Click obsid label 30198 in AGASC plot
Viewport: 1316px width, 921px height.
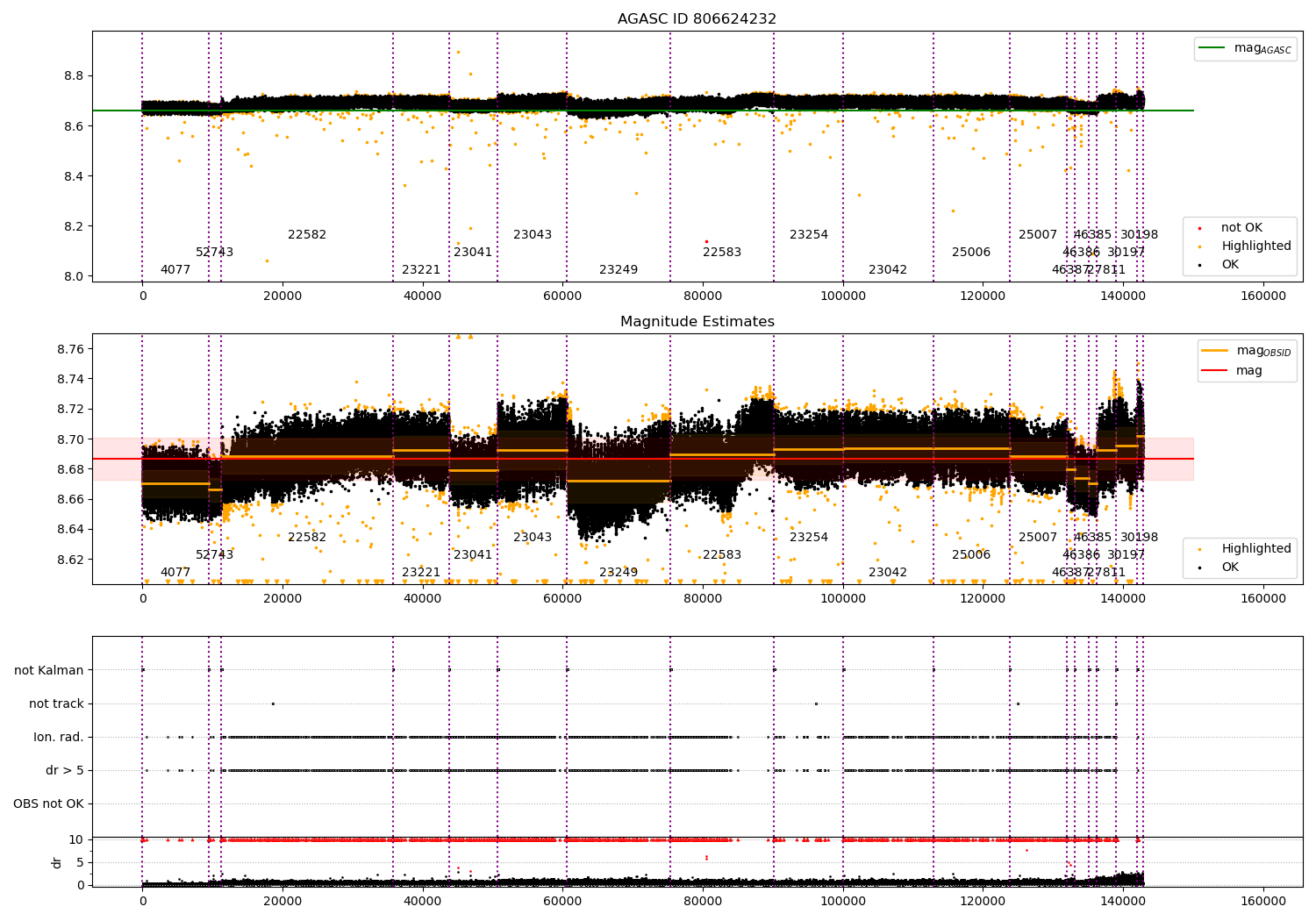[1139, 234]
